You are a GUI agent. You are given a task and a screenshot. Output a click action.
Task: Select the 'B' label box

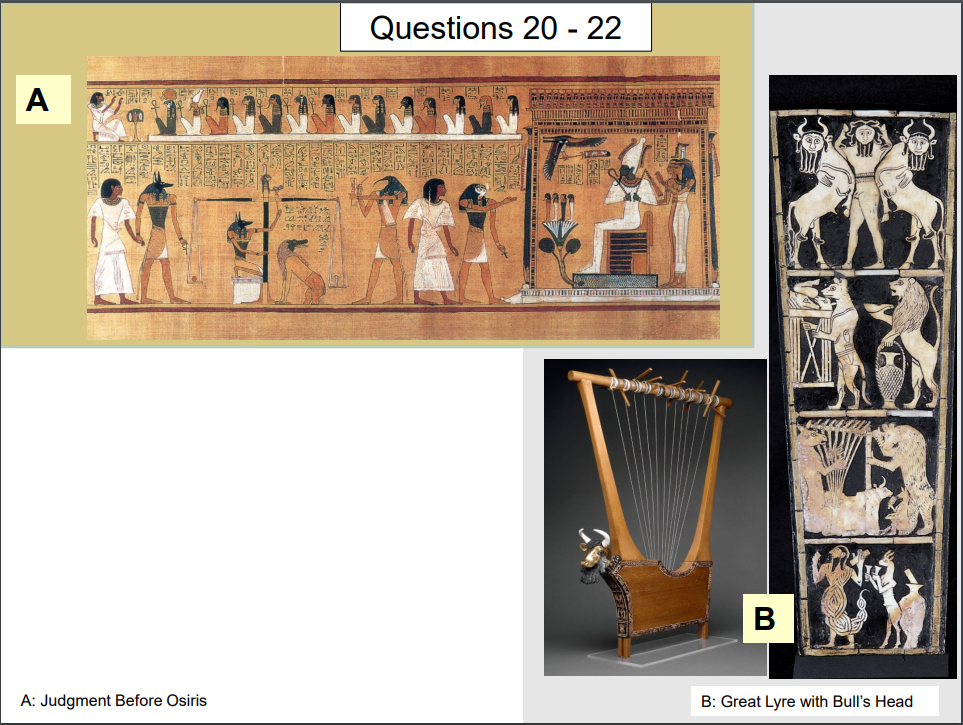coord(768,618)
